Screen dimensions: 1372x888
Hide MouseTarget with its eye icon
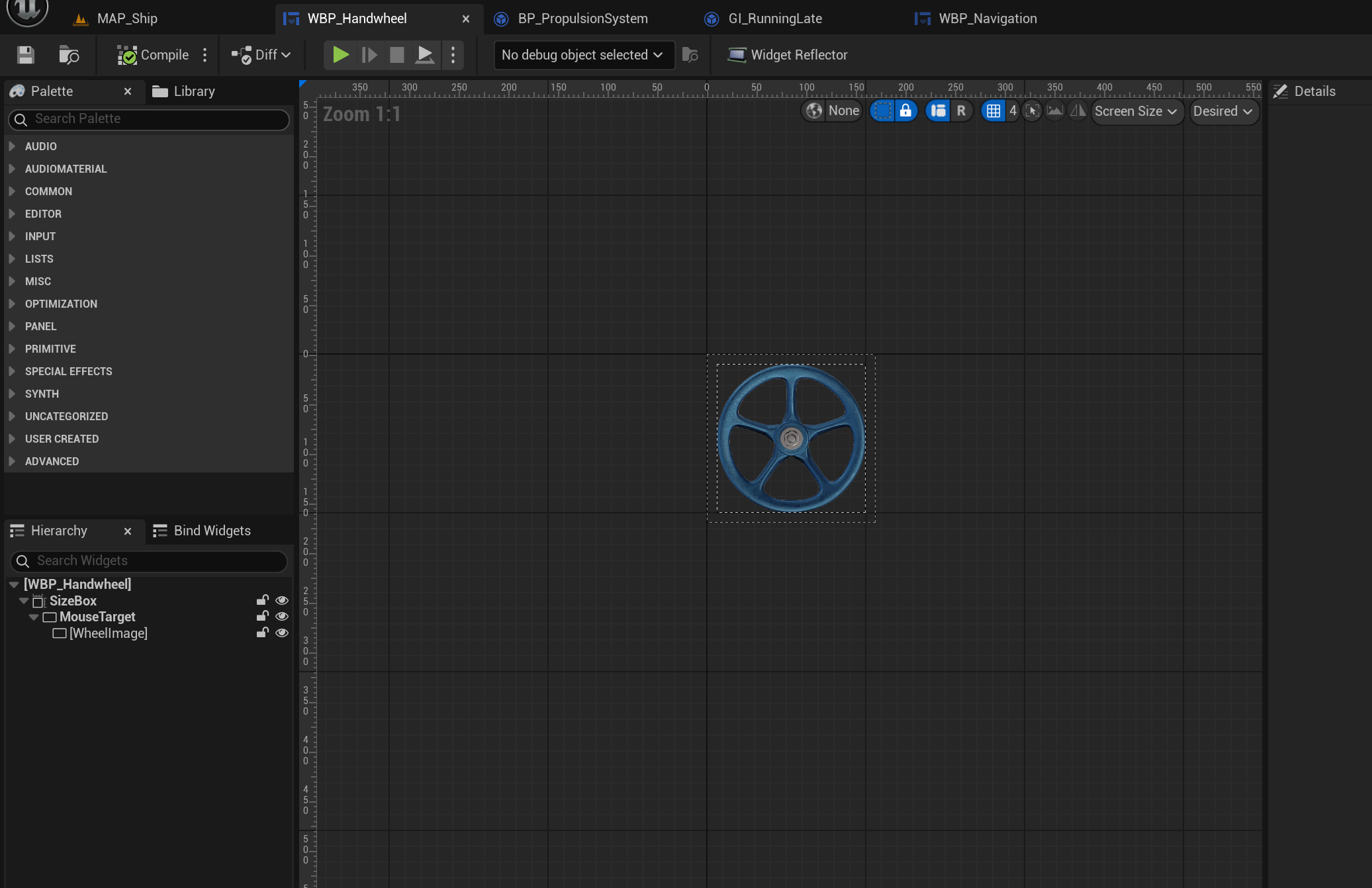pyautogui.click(x=282, y=616)
